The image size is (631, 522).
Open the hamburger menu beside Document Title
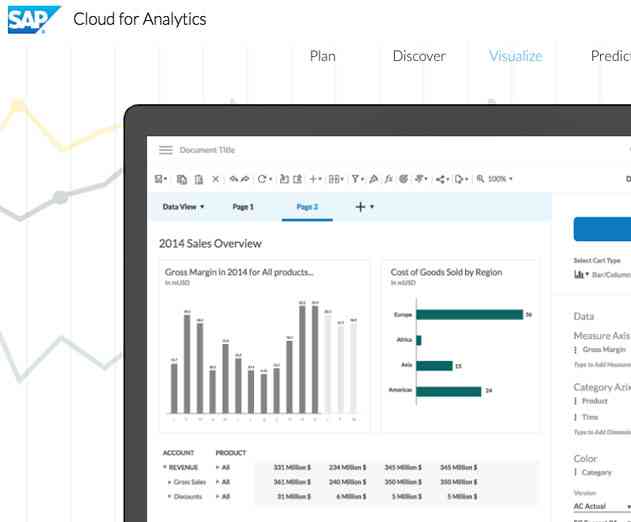[x=166, y=150]
